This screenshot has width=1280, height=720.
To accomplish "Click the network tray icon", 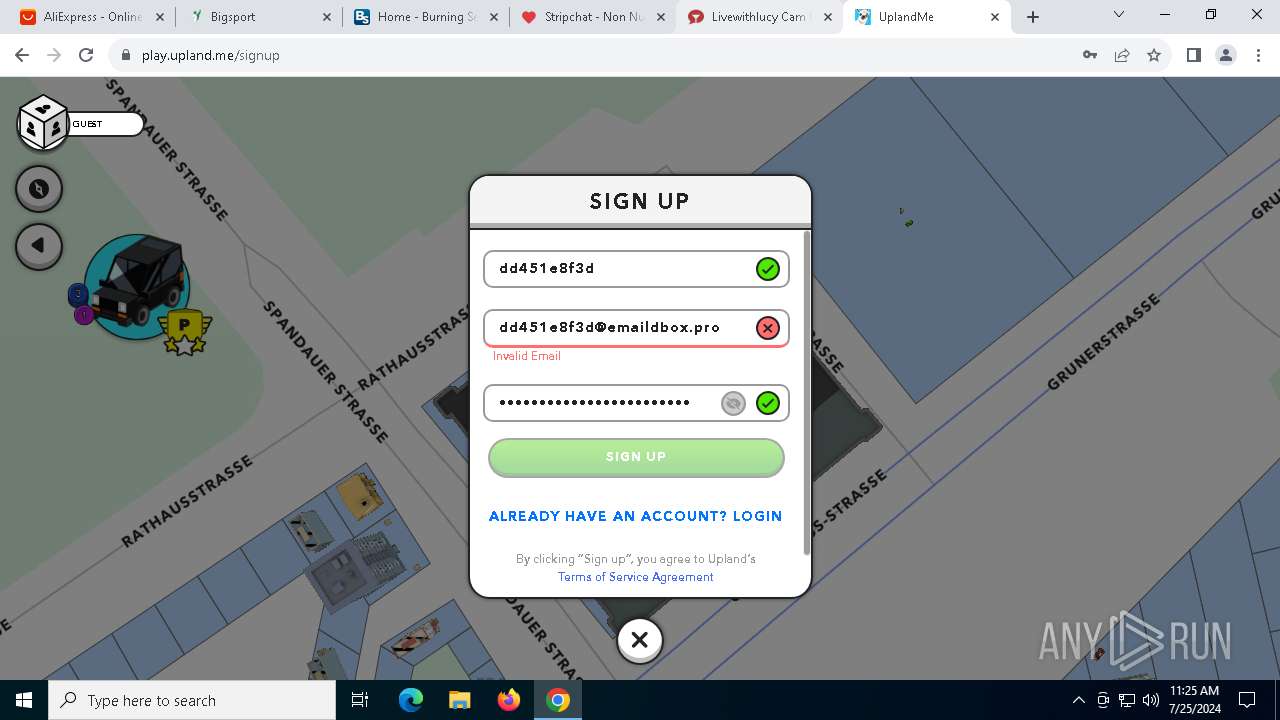I will click(x=1127, y=700).
